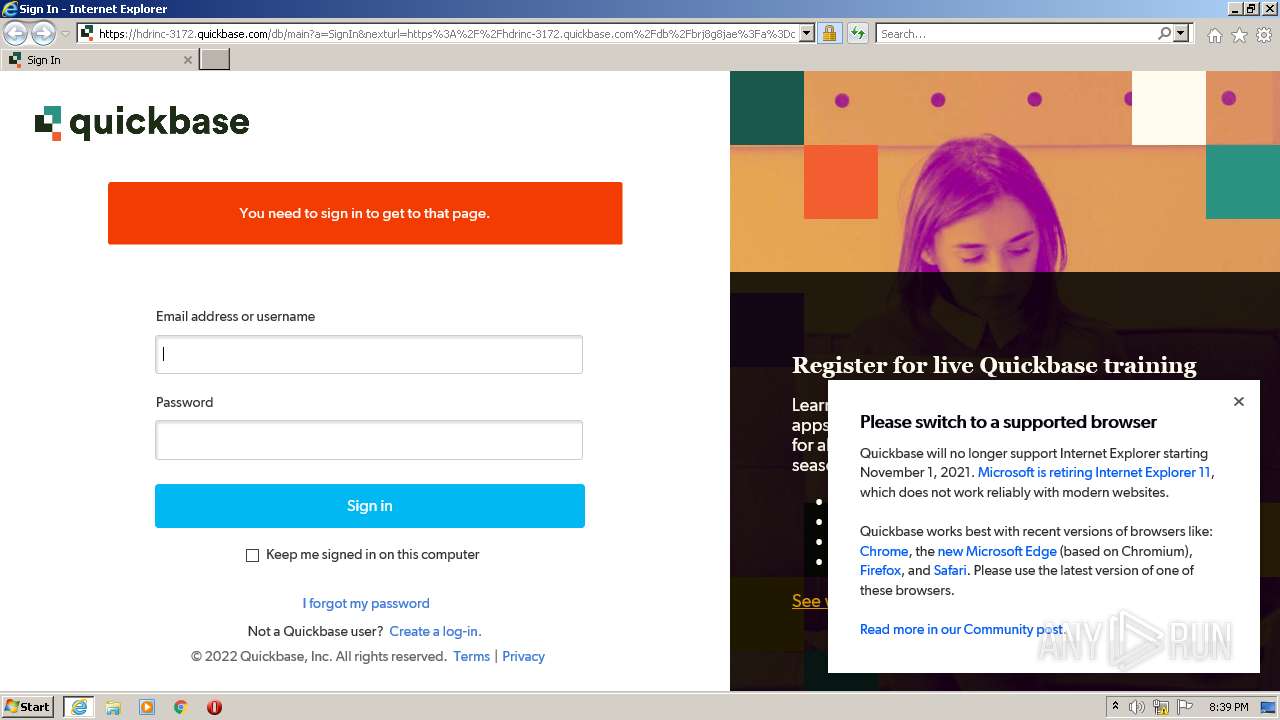Screen dimensions: 1280x720
Task: Open a new blank tab
Action: pos(215,60)
